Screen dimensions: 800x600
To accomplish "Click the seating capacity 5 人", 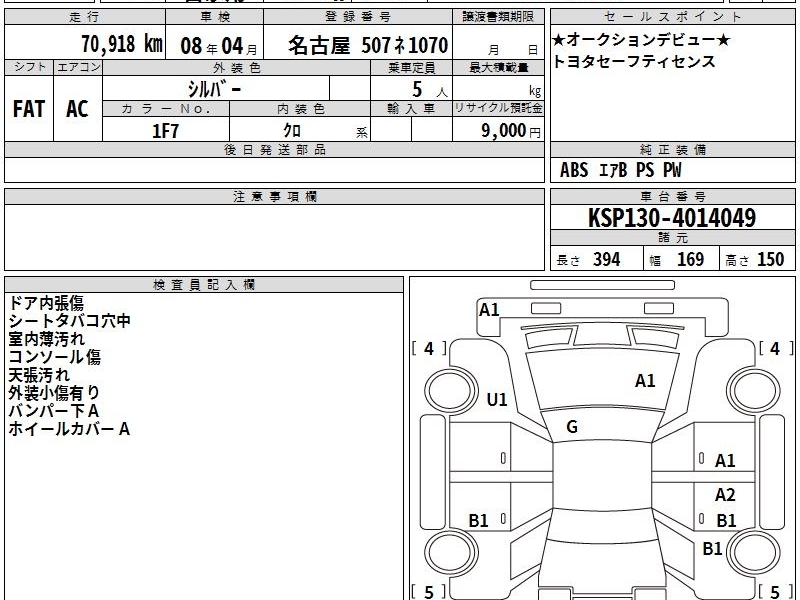I will coord(430,90).
